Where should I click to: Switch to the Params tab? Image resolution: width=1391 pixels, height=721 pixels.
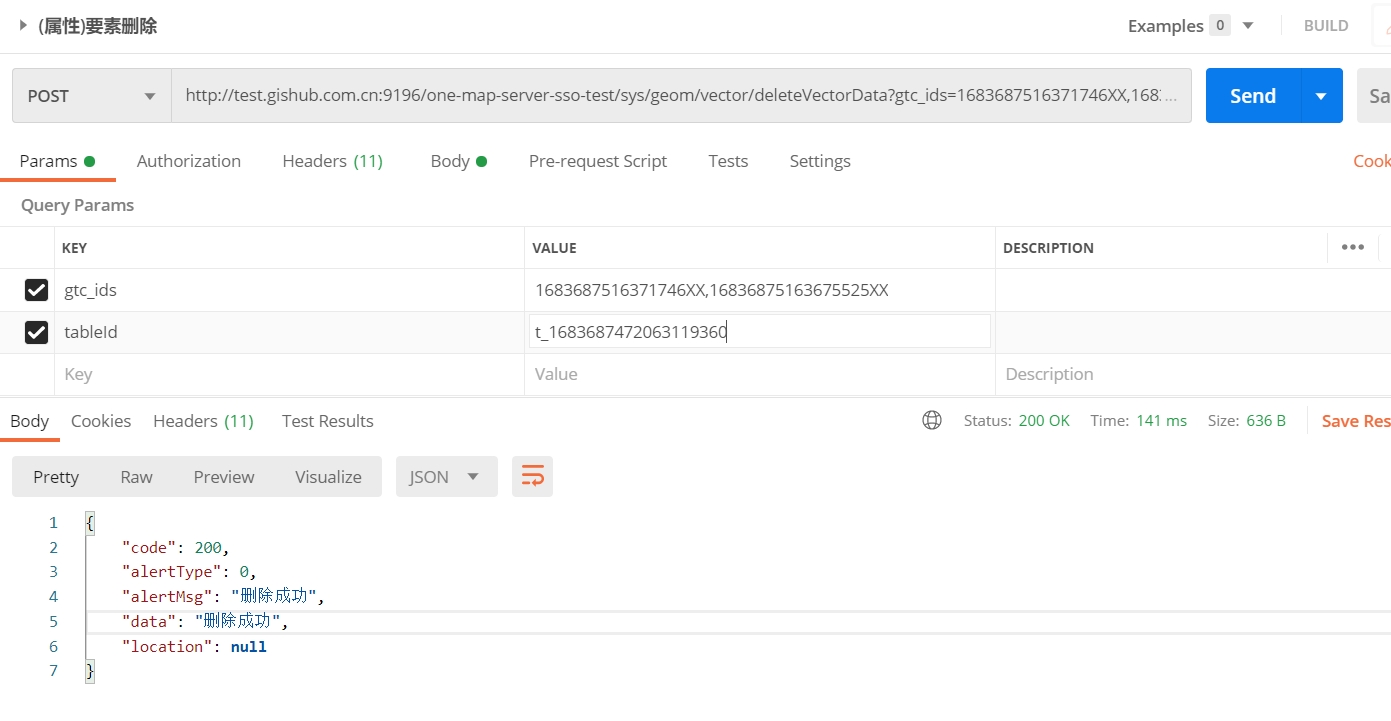pos(57,161)
